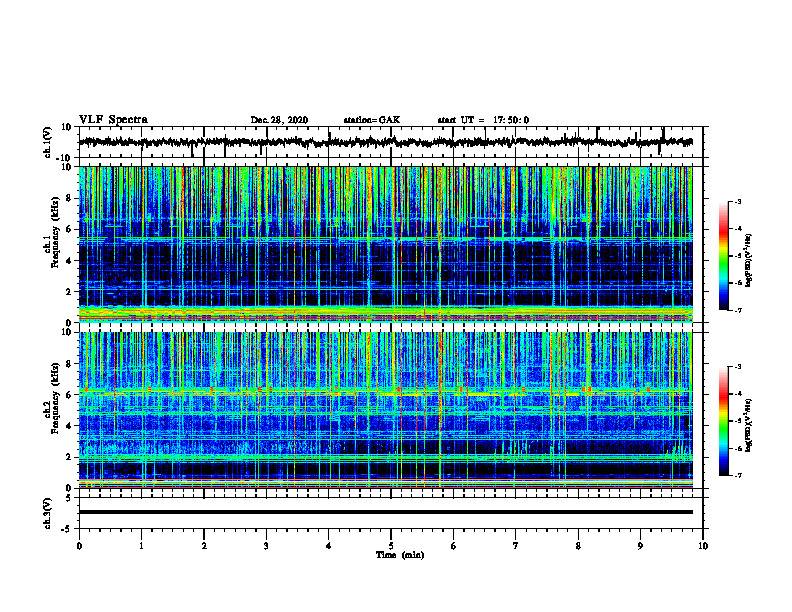
Task: Click the "-7" label on ch.2 color bar
Action: [x=737, y=475]
